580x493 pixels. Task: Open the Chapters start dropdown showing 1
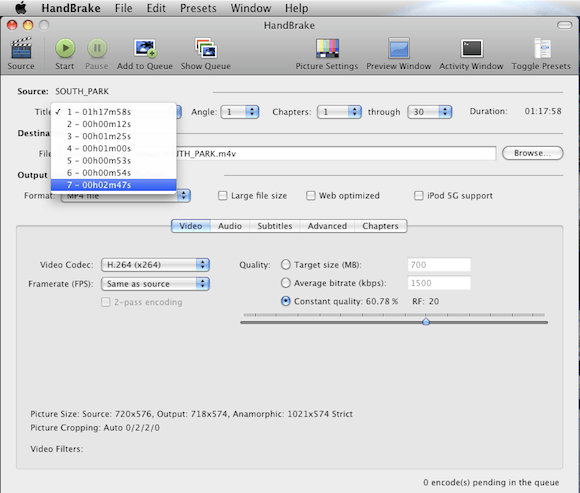tap(339, 112)
